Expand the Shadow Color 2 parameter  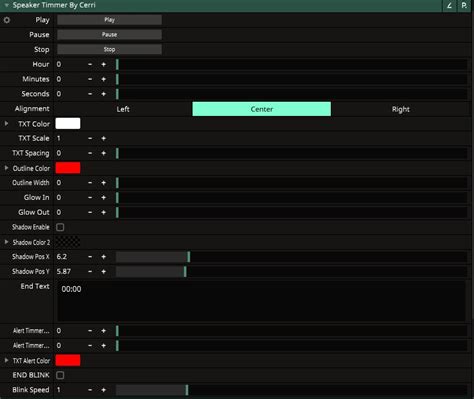click(x=6, y=242)
